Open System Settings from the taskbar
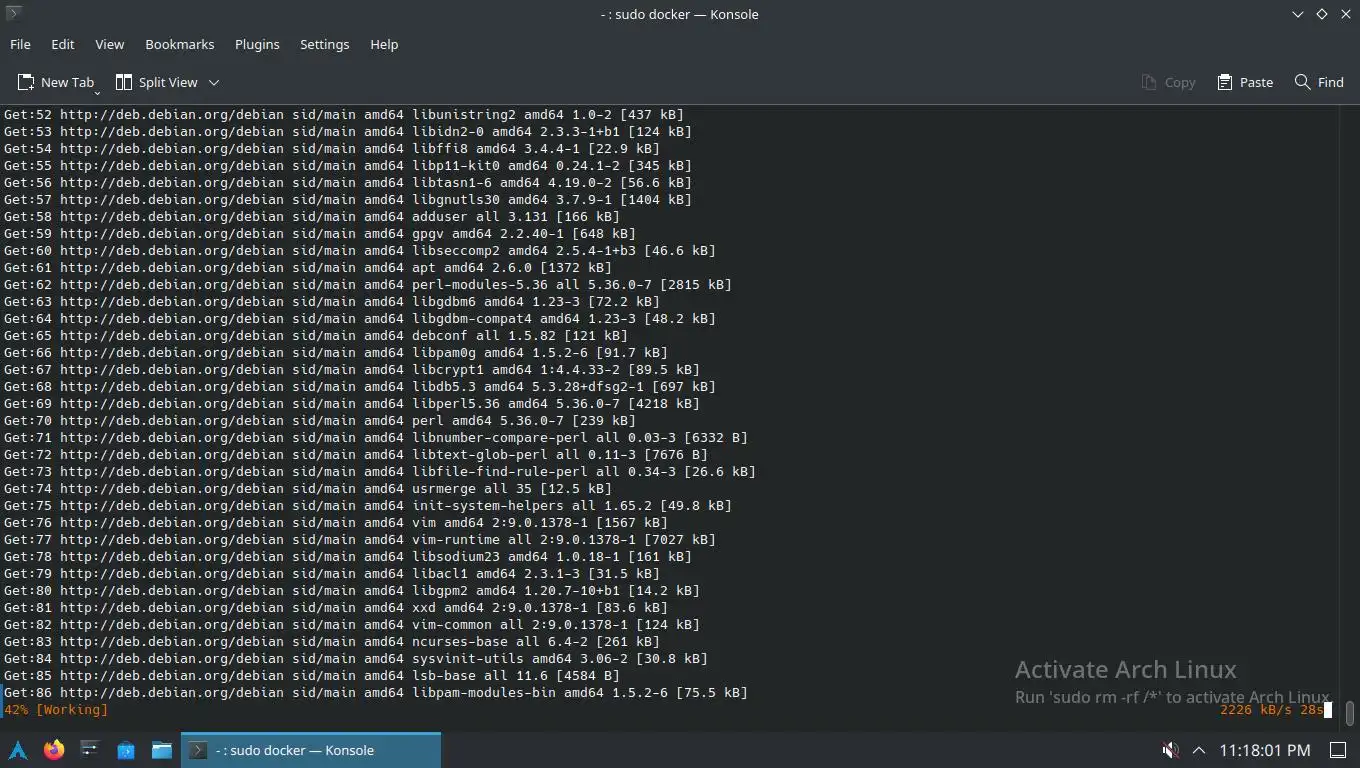The width and height of the screenshot is (1360, 768). pyautogui.click(x=90, y=750)
